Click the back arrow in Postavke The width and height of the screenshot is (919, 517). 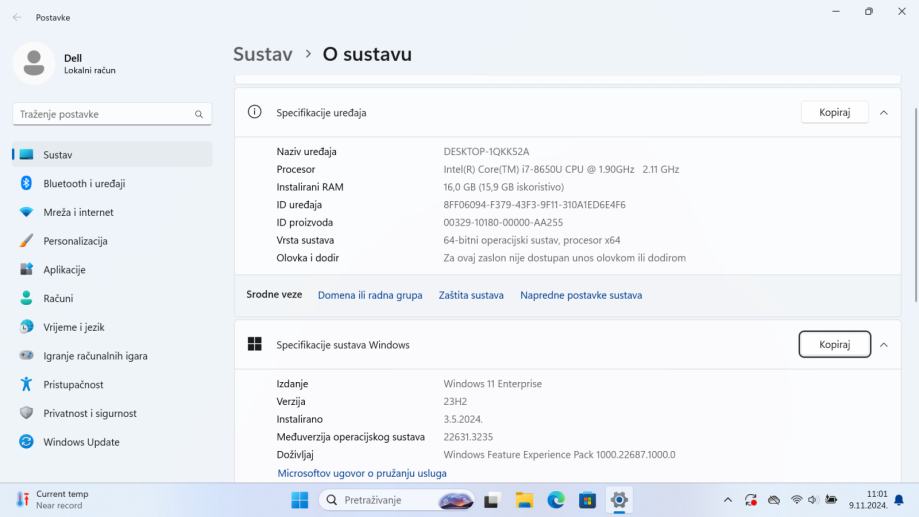17,18
